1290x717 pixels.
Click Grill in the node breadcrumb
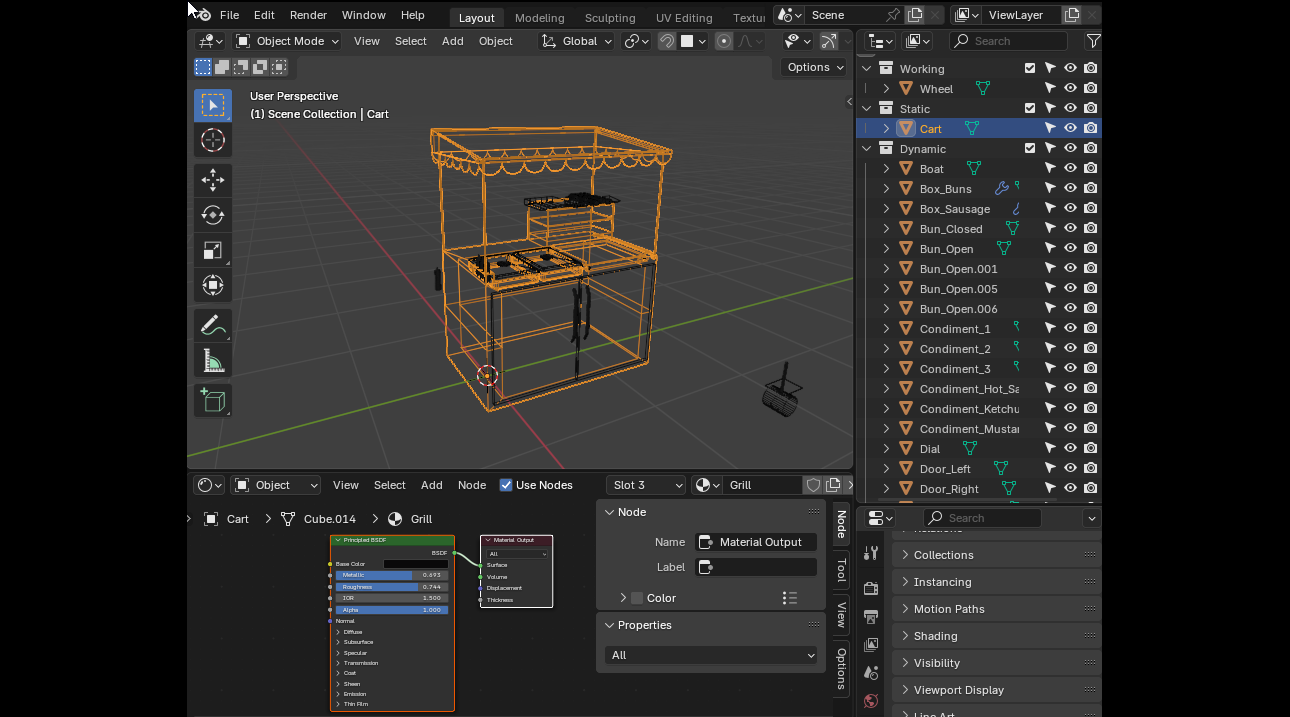tap(421, 519)
